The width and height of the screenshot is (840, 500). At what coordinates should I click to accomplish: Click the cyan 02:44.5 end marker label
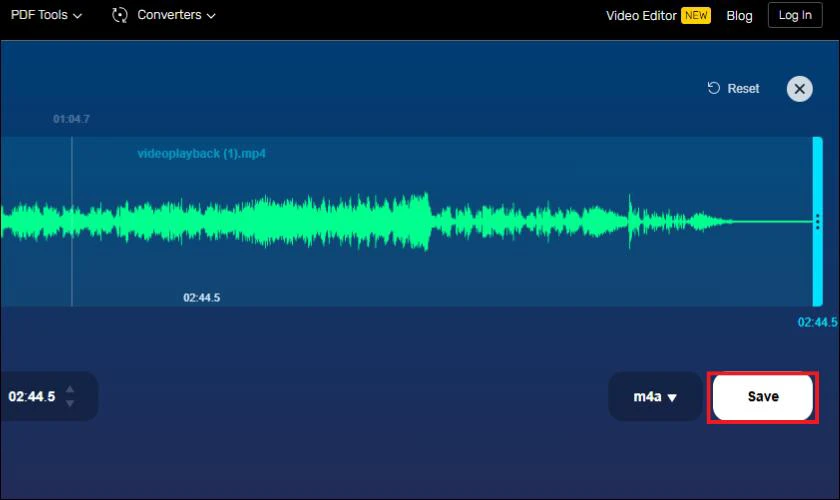tap(818, 322)
